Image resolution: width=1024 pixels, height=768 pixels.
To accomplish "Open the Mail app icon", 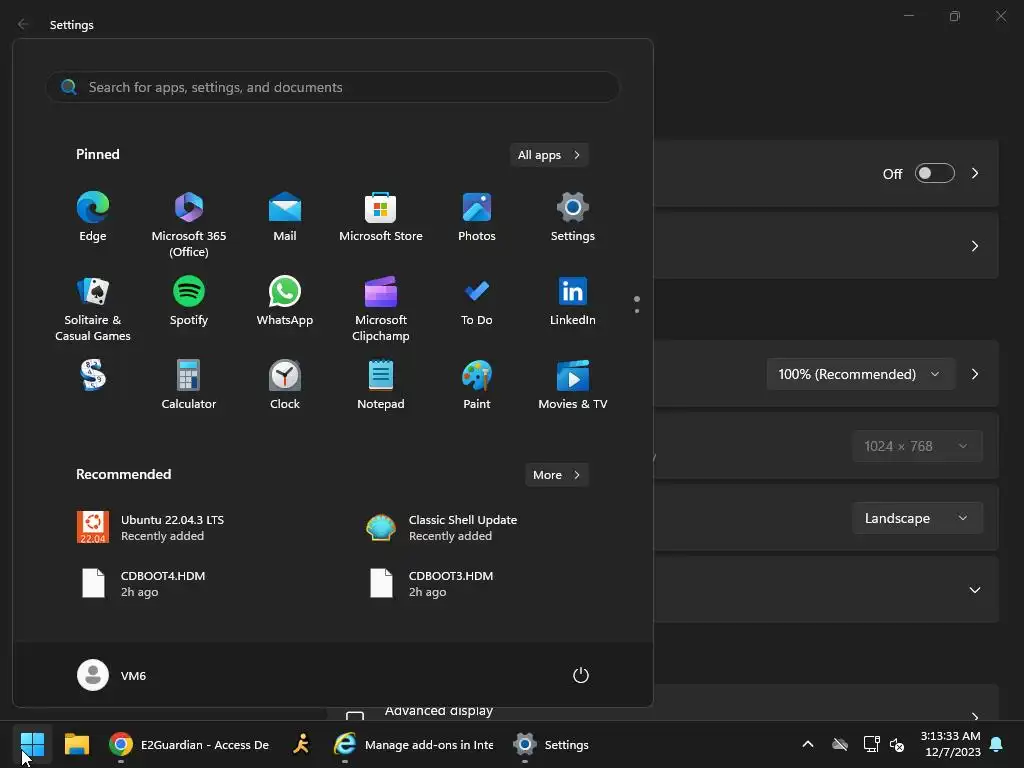I will 285,217.
